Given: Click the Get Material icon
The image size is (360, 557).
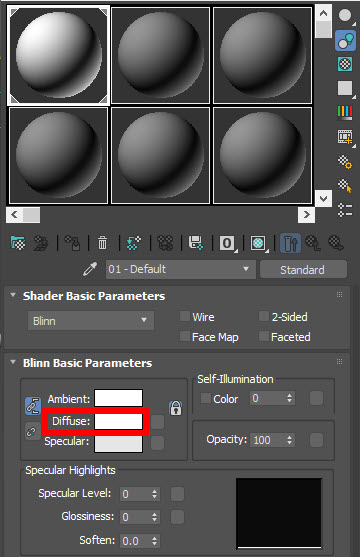Looking at the screenshot, I should pyautogui.click(x=18, y=243).
